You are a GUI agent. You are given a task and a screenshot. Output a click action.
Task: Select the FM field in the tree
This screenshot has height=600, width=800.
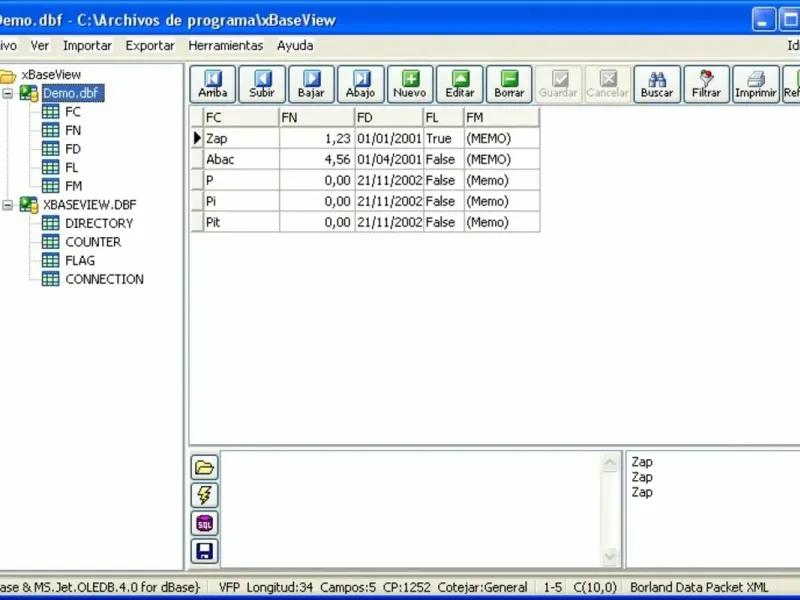tap(73, 186)
